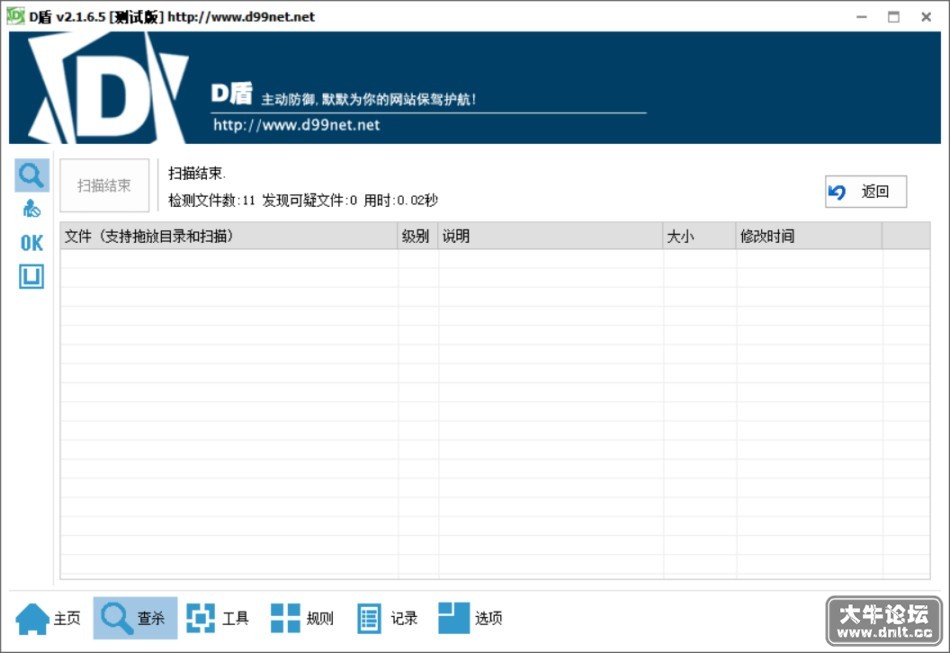
Task: Click the 检测文件数:11 status text
Action: click(212, 201)
